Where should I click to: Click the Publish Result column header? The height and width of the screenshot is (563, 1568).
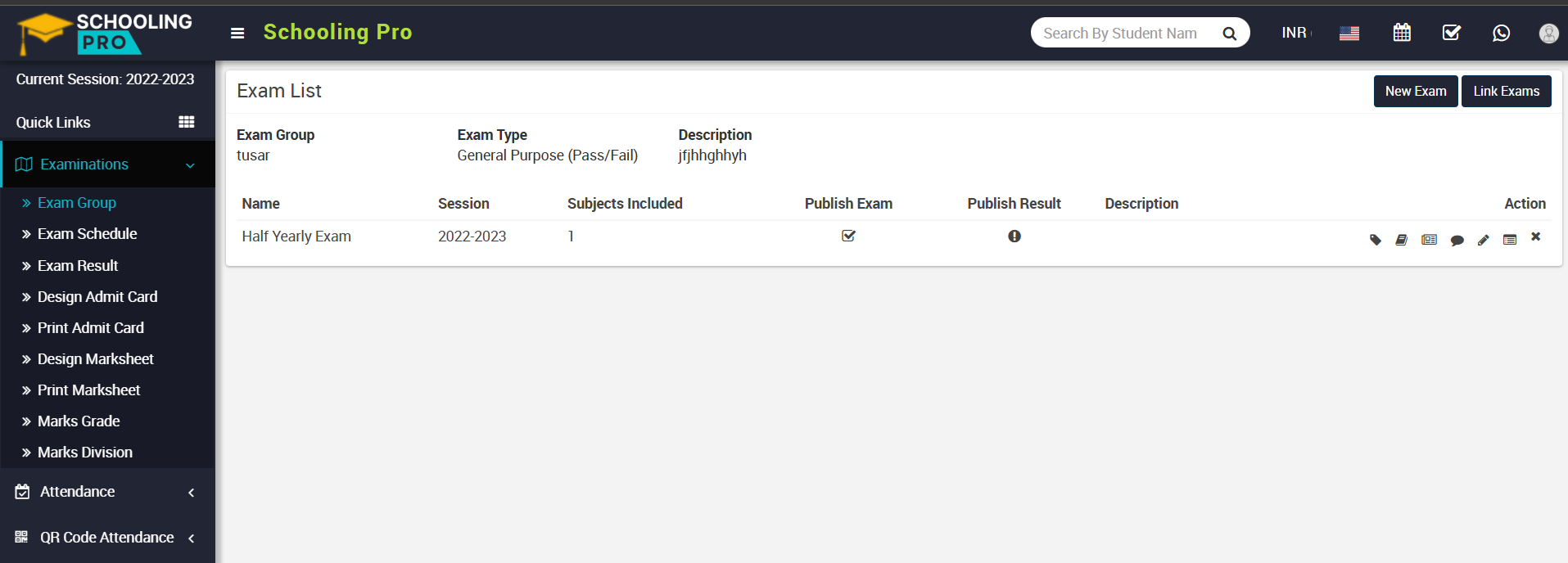pyautogui.click(x=1014, y=204)
